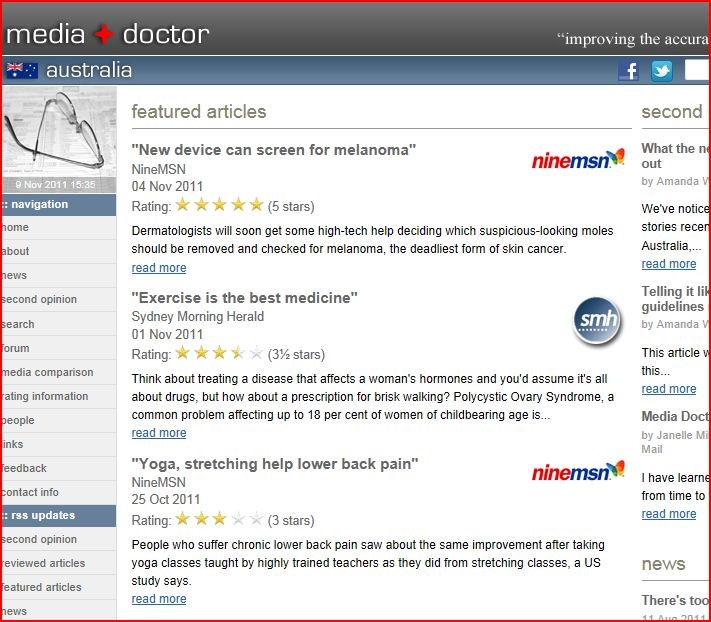711x622 pixels.
Task: Open media comparison page
Action: click(58, 372)
